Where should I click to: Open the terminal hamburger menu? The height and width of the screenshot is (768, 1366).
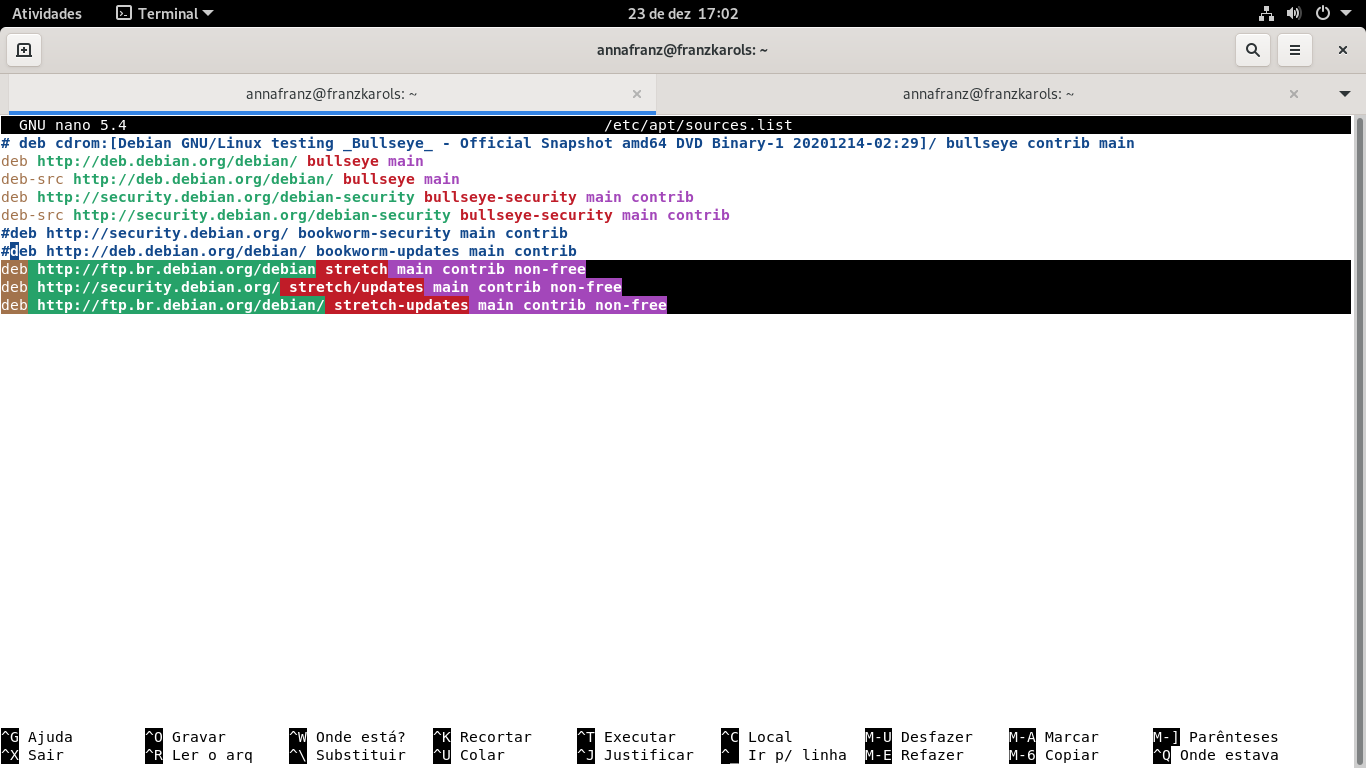[x=1295, y=50]
